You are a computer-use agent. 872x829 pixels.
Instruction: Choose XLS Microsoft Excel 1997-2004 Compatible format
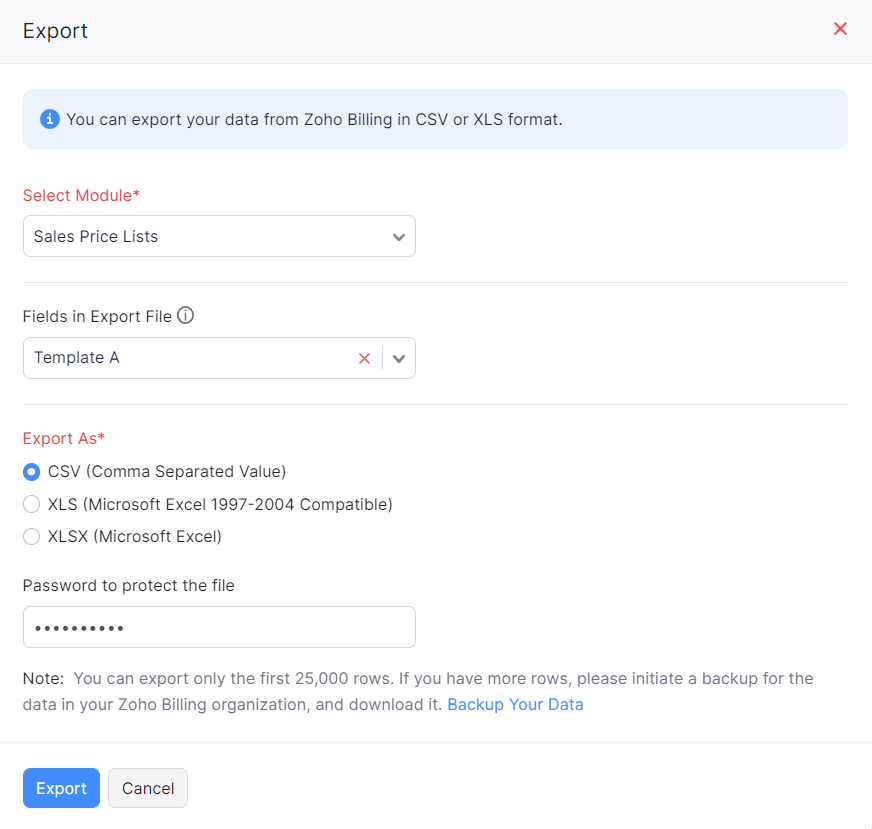pos(31,504)
